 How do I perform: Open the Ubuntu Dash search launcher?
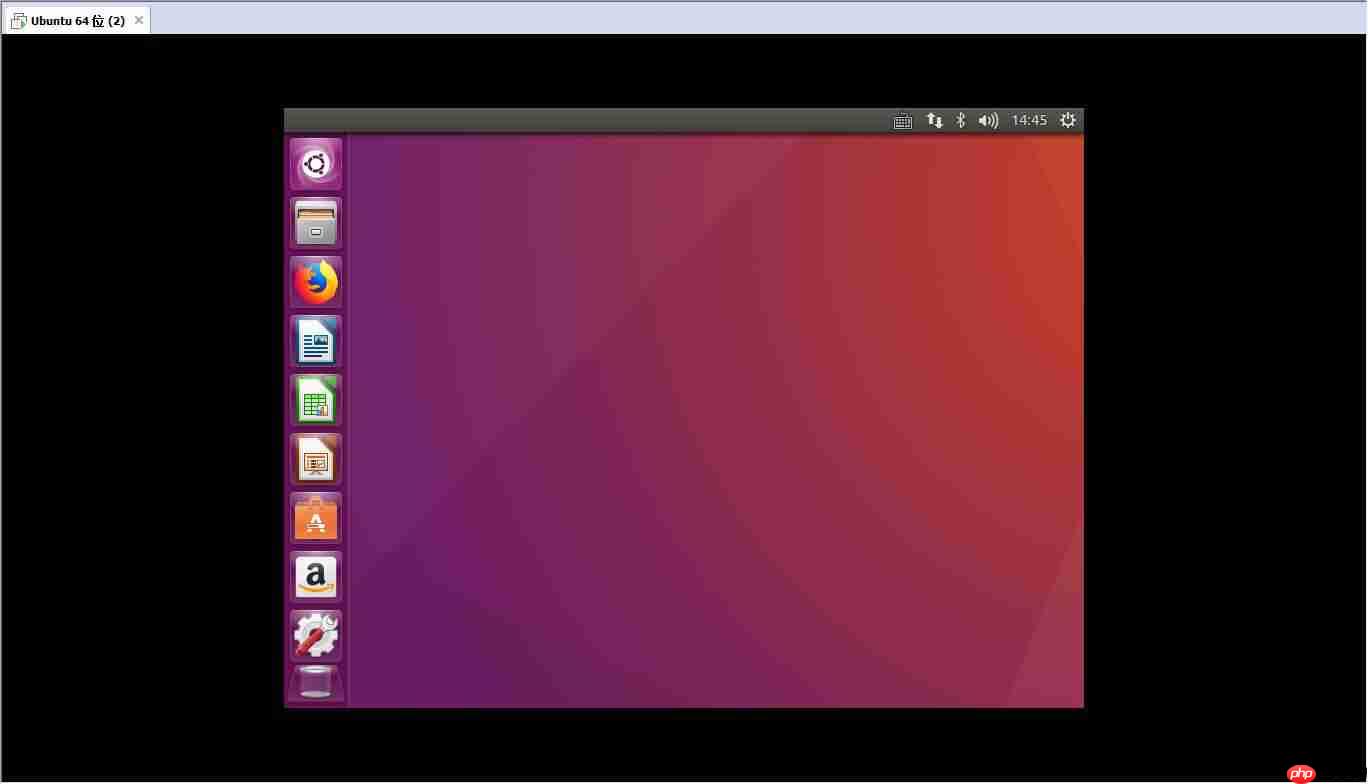click(316, 164)
